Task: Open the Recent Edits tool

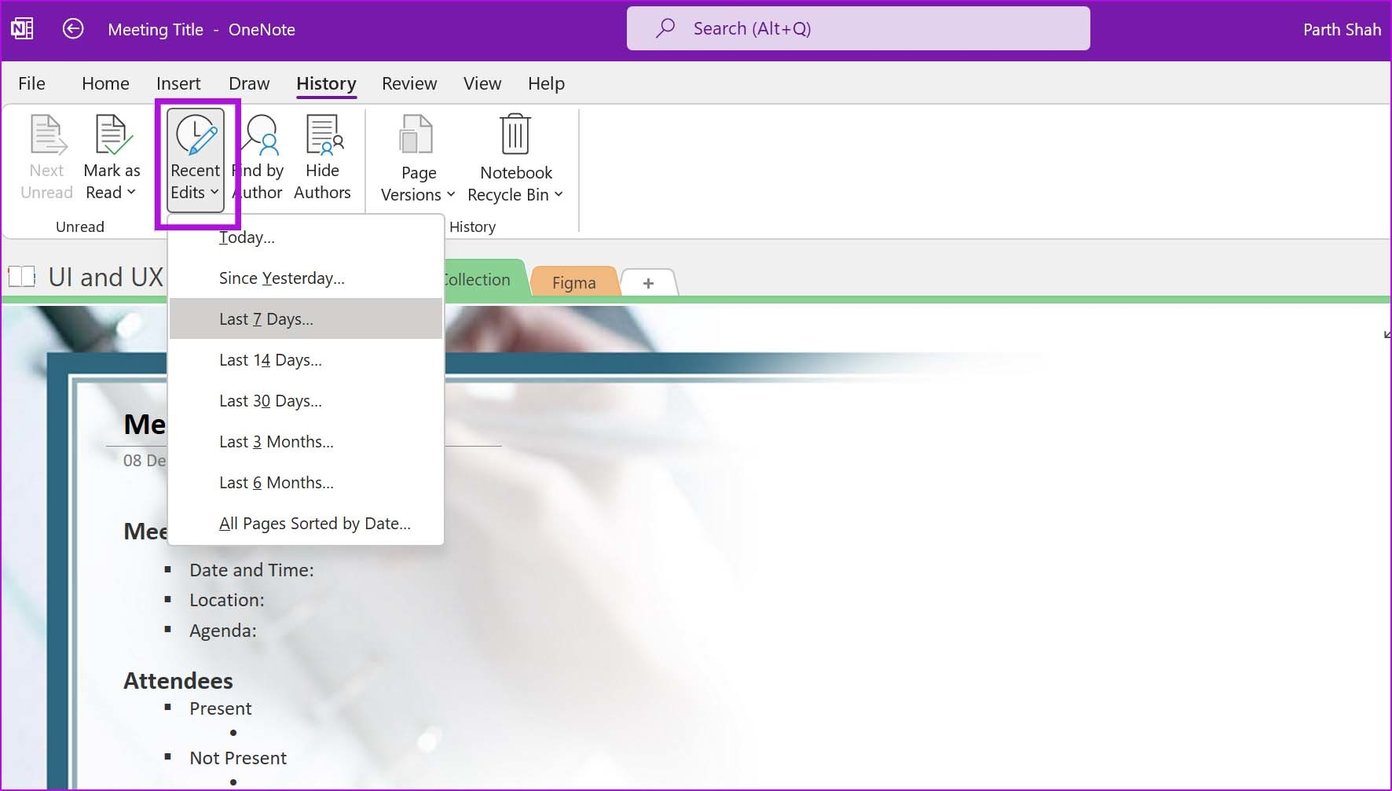Action: point(194,155)
